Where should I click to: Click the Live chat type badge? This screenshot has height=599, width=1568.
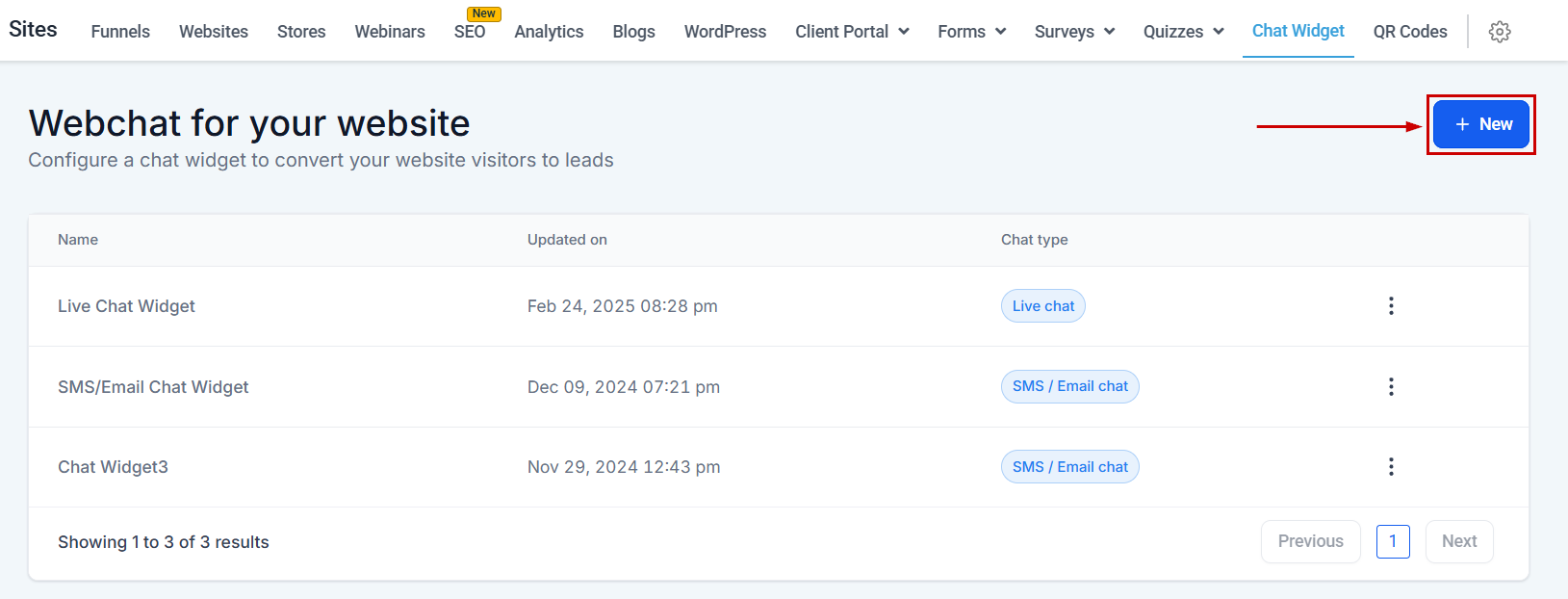[1042, 306]
